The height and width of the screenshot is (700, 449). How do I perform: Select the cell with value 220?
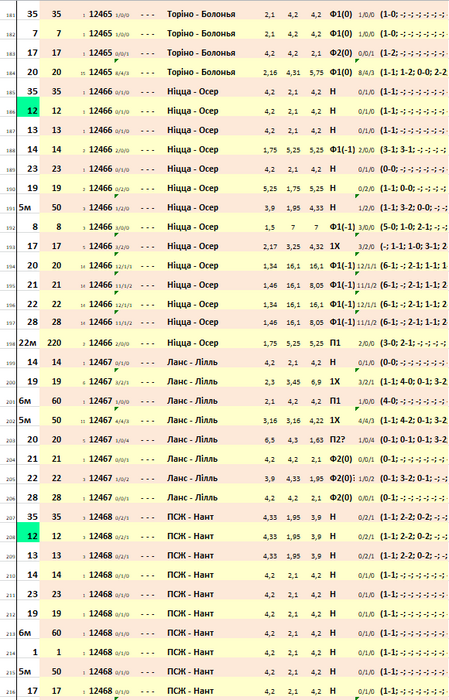click(x=56, y=342)
